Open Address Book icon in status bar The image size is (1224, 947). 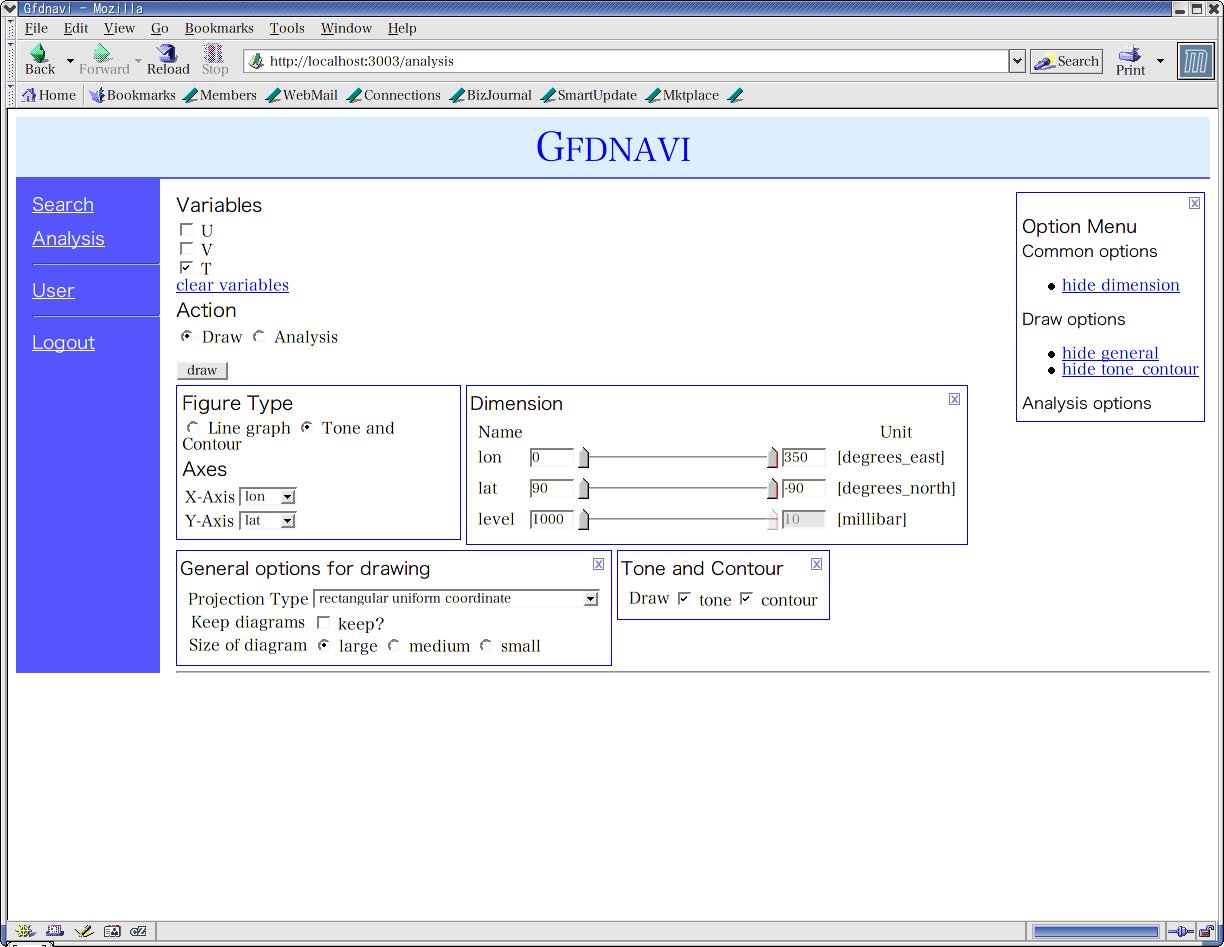coord(112,931)
